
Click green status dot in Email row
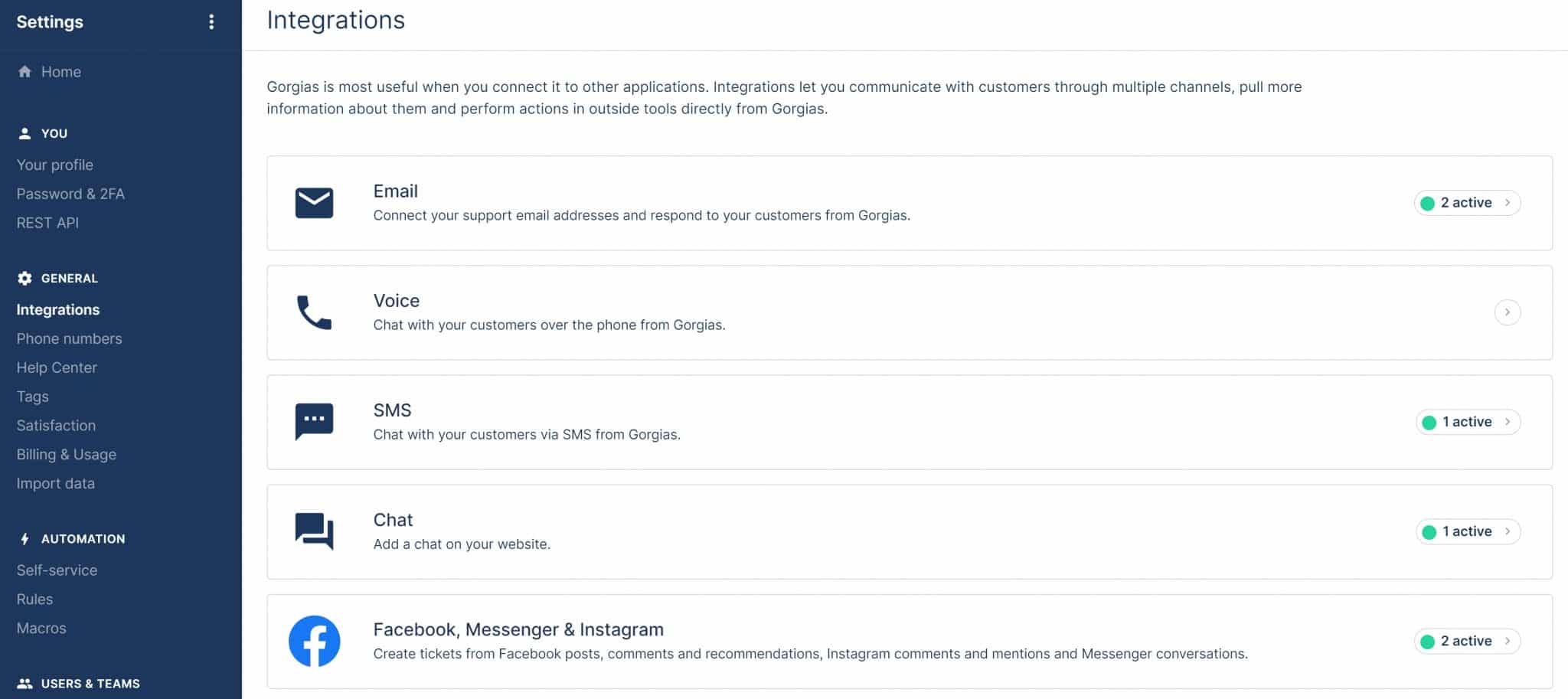(1427, 203)
